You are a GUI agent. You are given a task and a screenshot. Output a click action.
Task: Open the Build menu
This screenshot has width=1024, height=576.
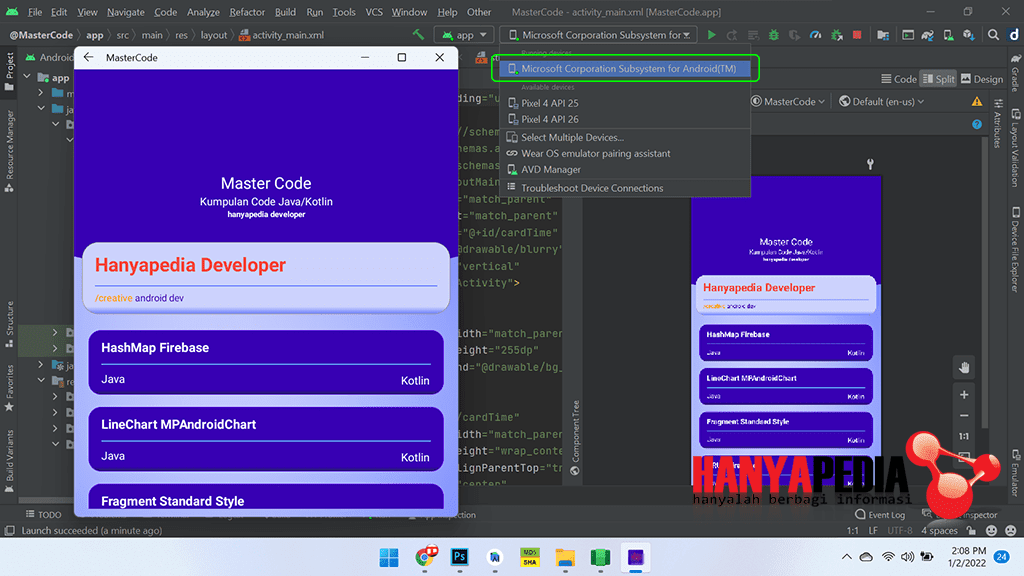click(285, 12)
